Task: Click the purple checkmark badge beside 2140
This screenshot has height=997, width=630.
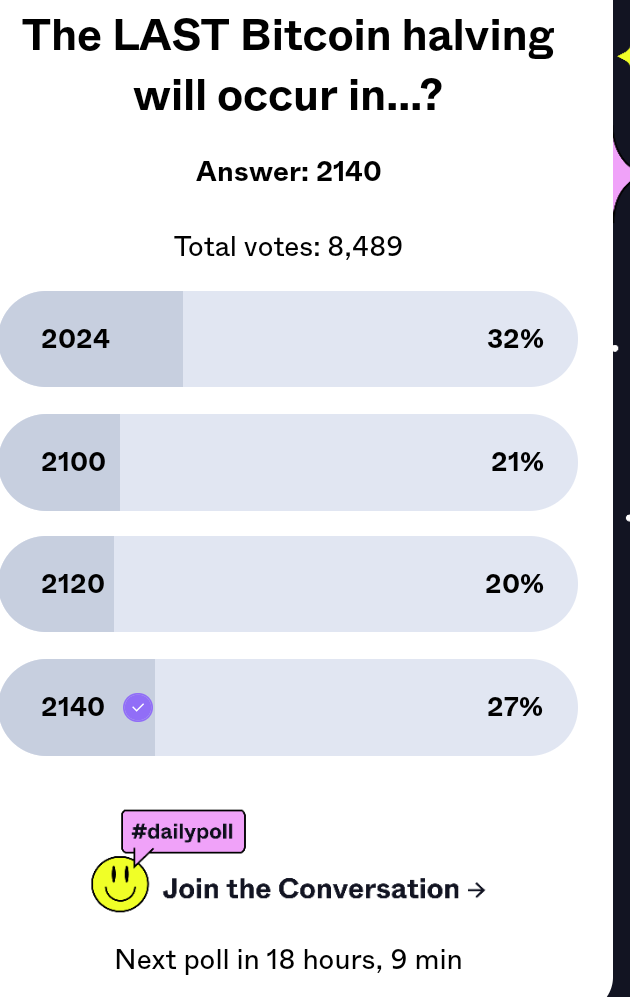Action: (138, 707)
